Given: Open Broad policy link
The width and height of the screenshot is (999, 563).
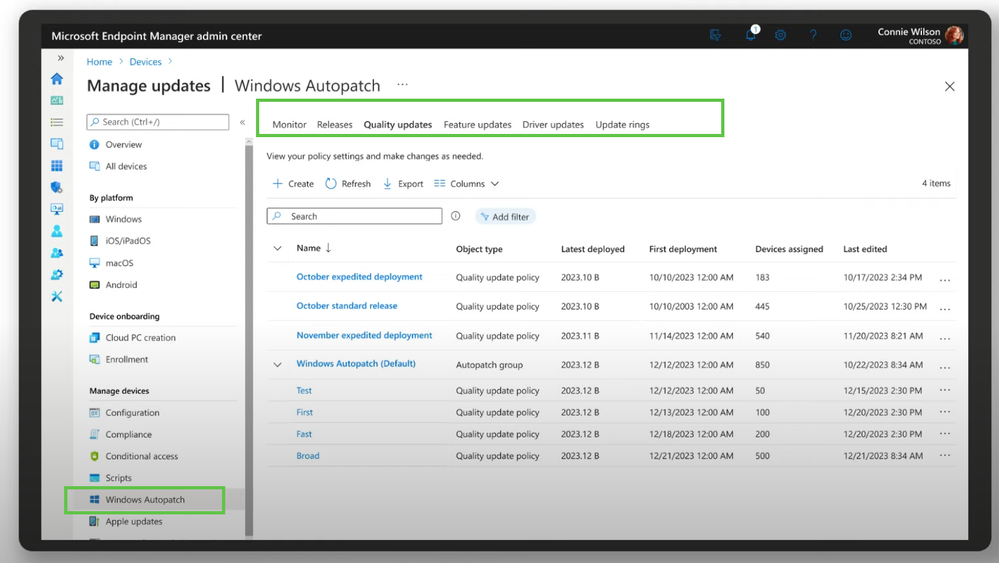Looking at the screenshot, I should (x=308, y=455).
